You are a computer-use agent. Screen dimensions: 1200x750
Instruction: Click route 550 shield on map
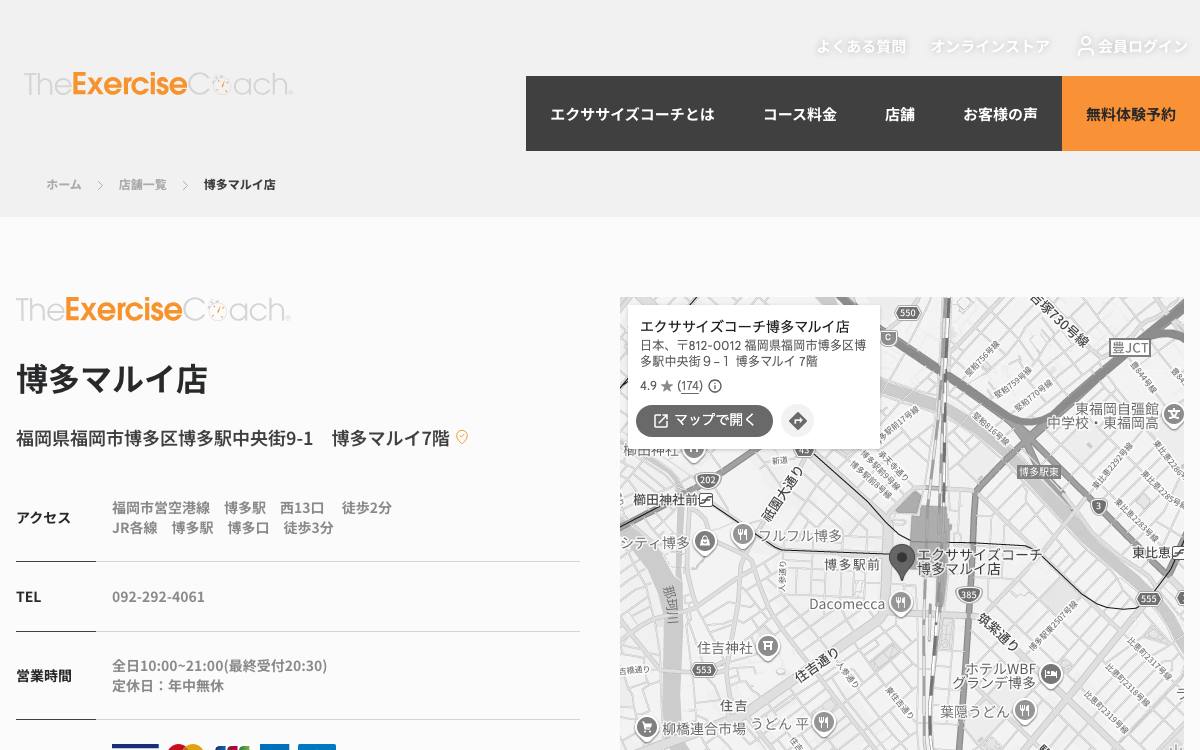pyautogui.click(x=907, y=313)
